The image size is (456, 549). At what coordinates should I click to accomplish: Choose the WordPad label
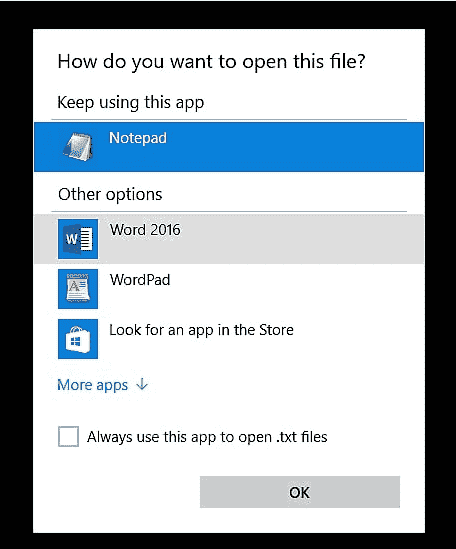(140, 280)
